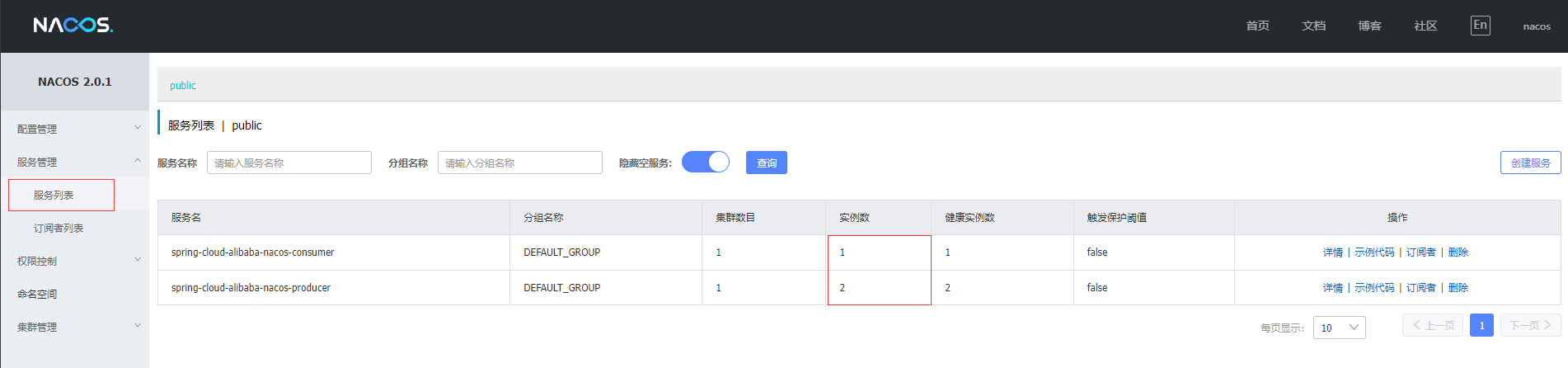This screenshot has width=1568, height=368.
Task: Open 详情 for nacos-producer service
Action: click(x=1333, y=287)
